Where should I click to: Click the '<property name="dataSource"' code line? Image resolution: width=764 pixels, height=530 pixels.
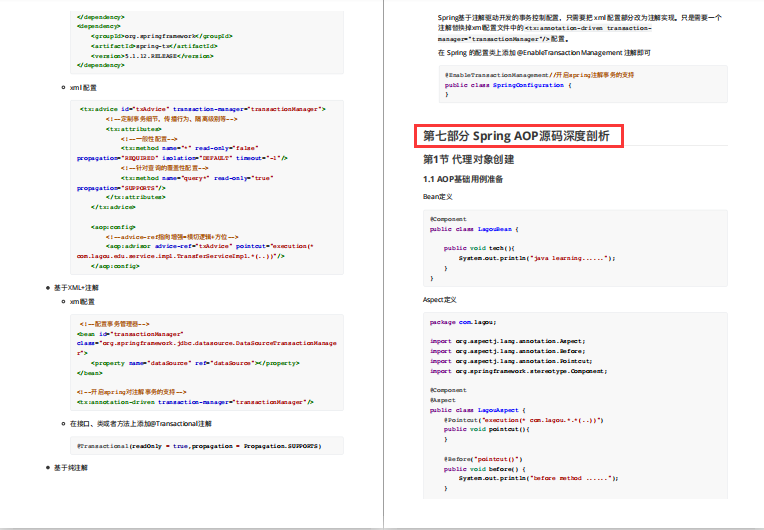[195, 363]
